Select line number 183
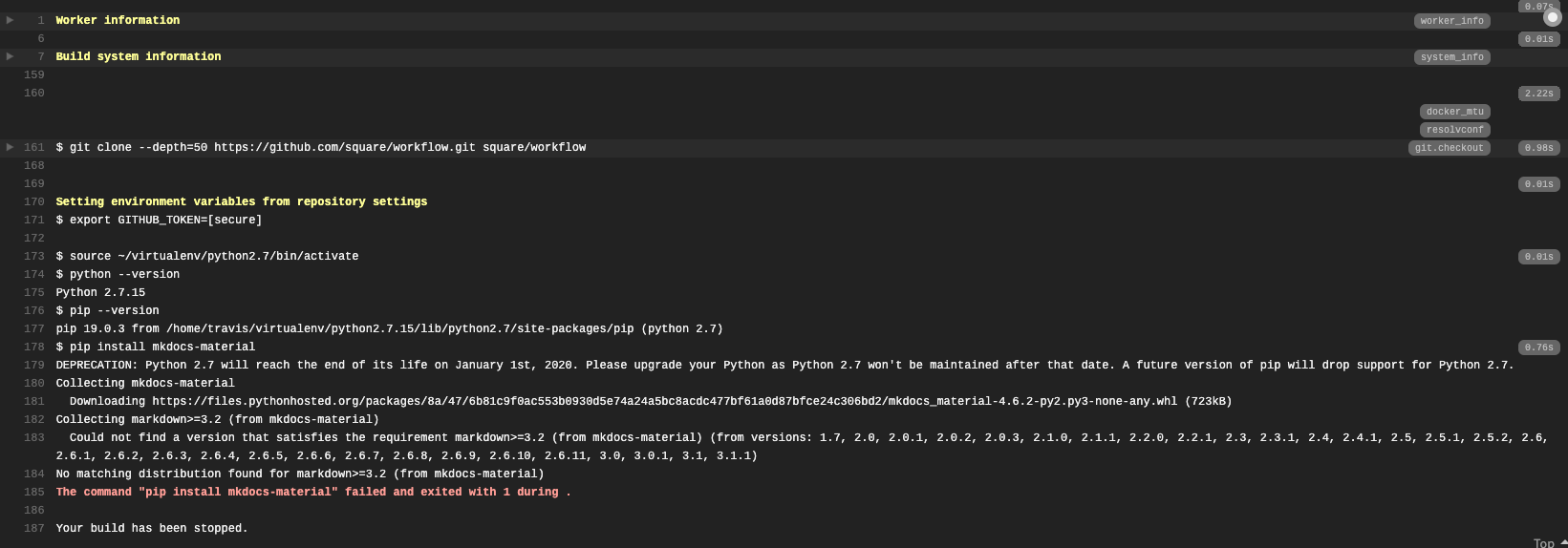The width and height of the screenshot is (1568, 548). 34,437
